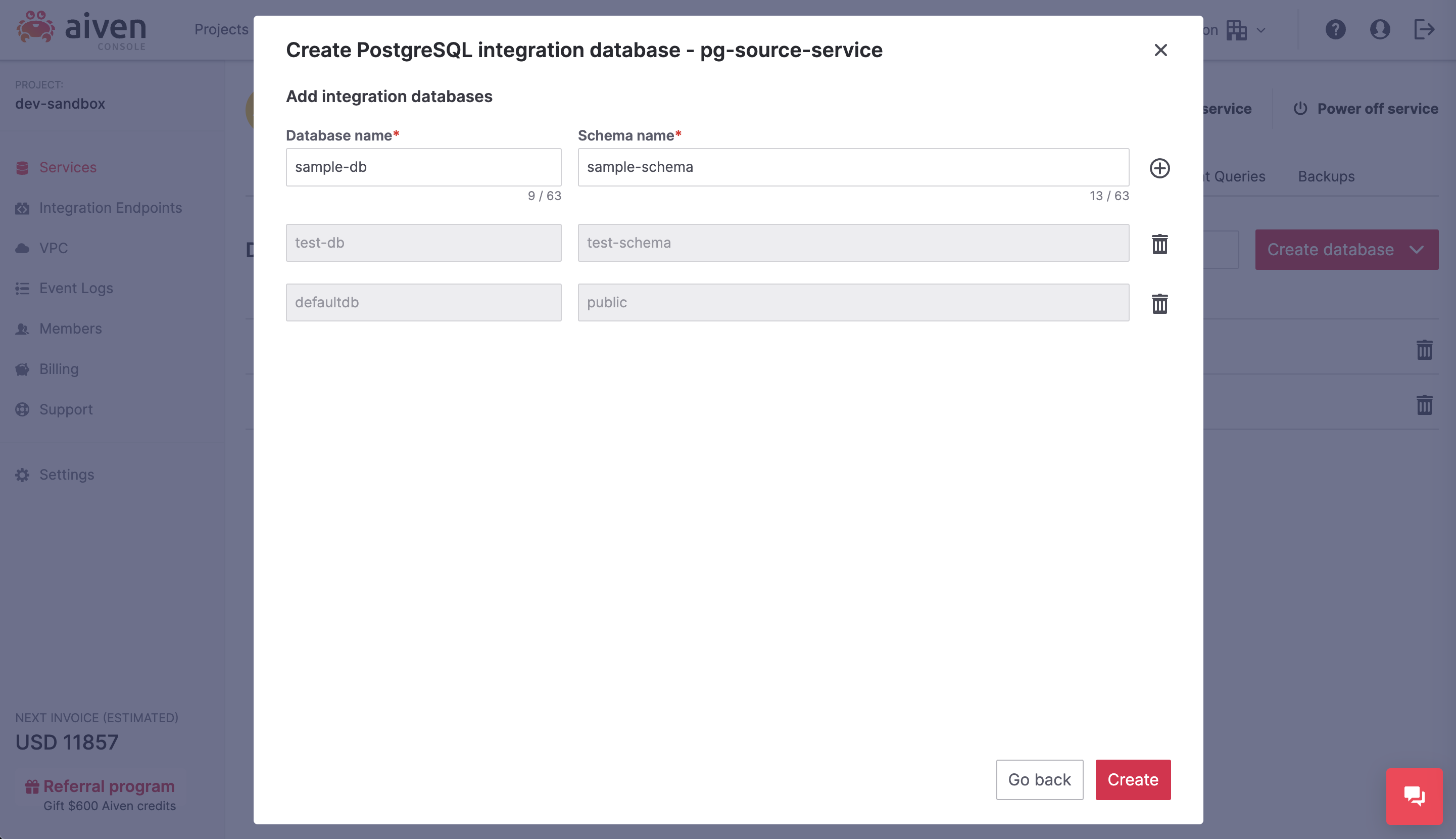Screen dimensions: 1456x839
Task: Click the Support lifebuoy icon
Action: pos(22,410)
